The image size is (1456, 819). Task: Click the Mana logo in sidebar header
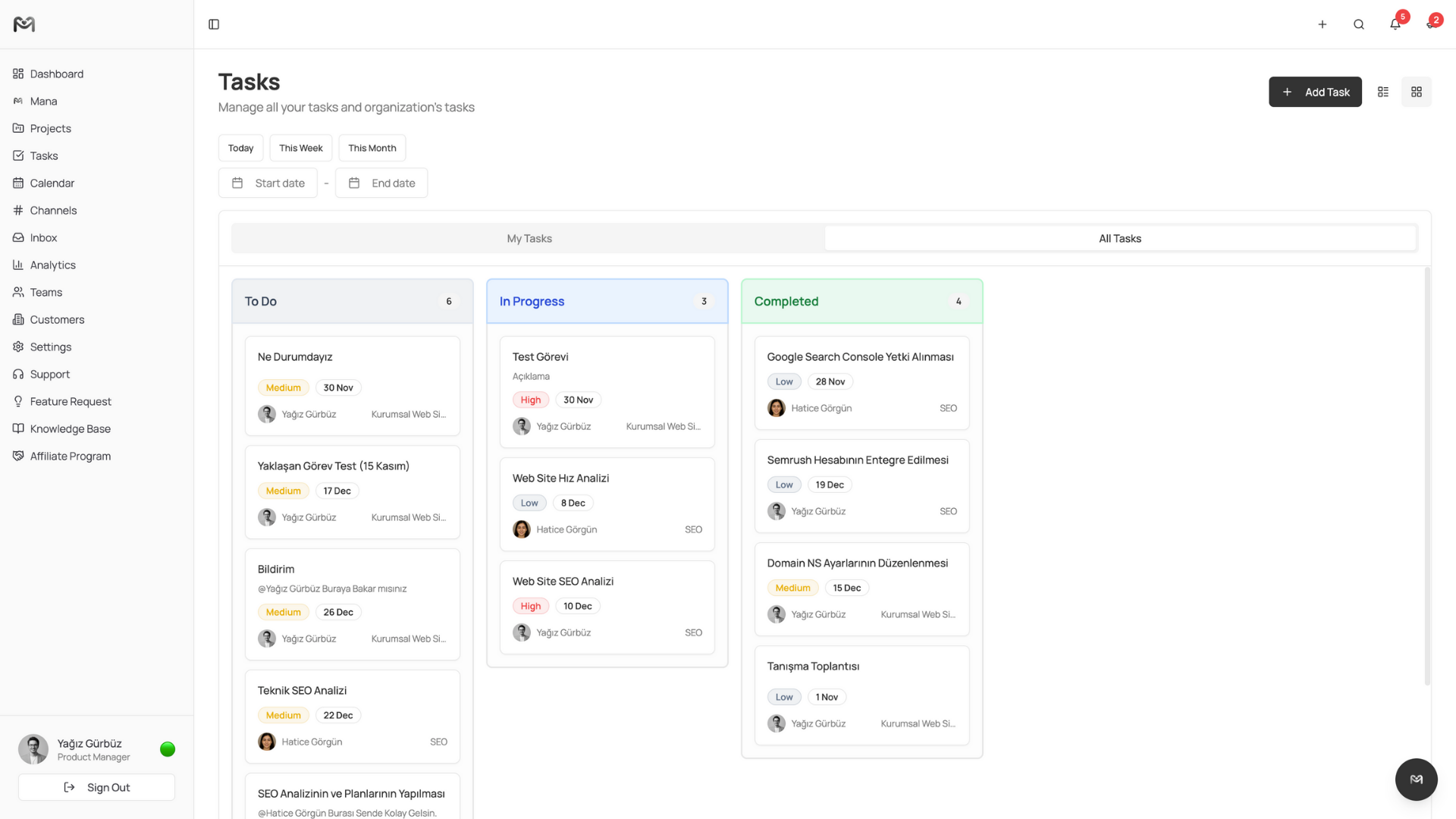[x=24, y=24]
